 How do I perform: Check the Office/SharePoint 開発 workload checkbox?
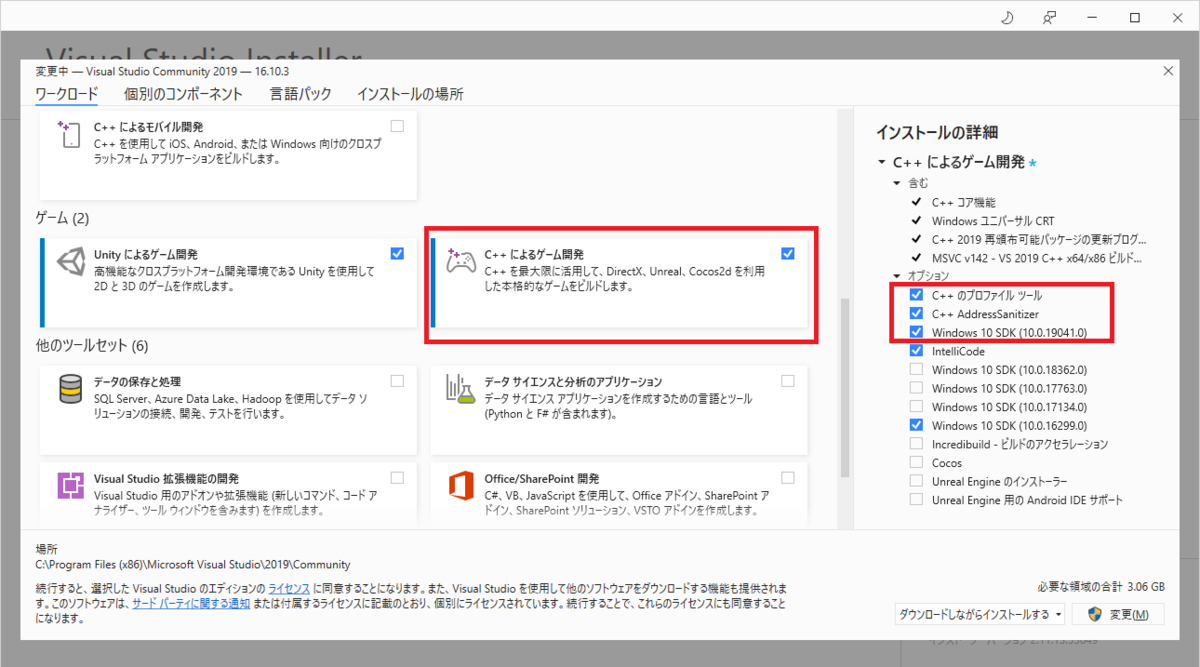click(788, 478)
